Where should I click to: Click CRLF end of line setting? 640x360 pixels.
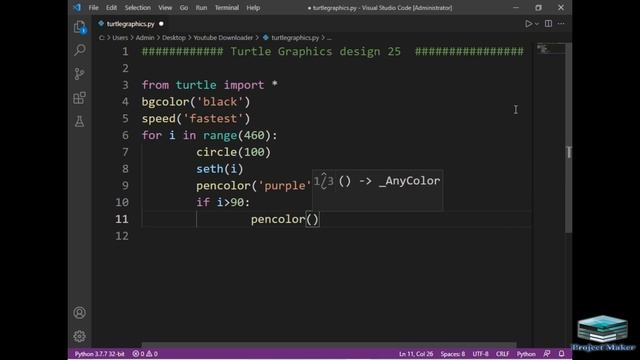coord(502,354)
